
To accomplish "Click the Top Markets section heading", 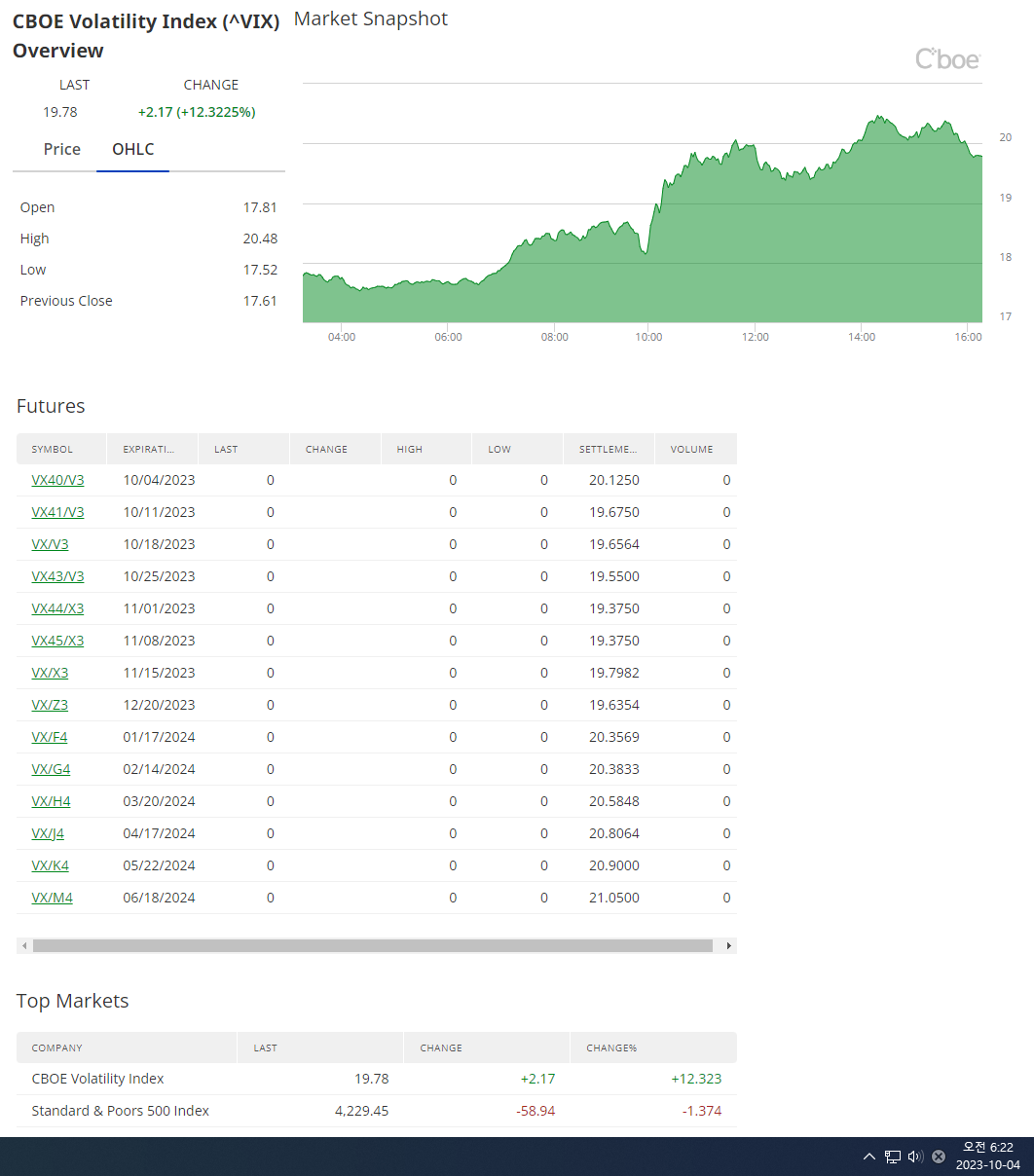I will click(72, 1001).
